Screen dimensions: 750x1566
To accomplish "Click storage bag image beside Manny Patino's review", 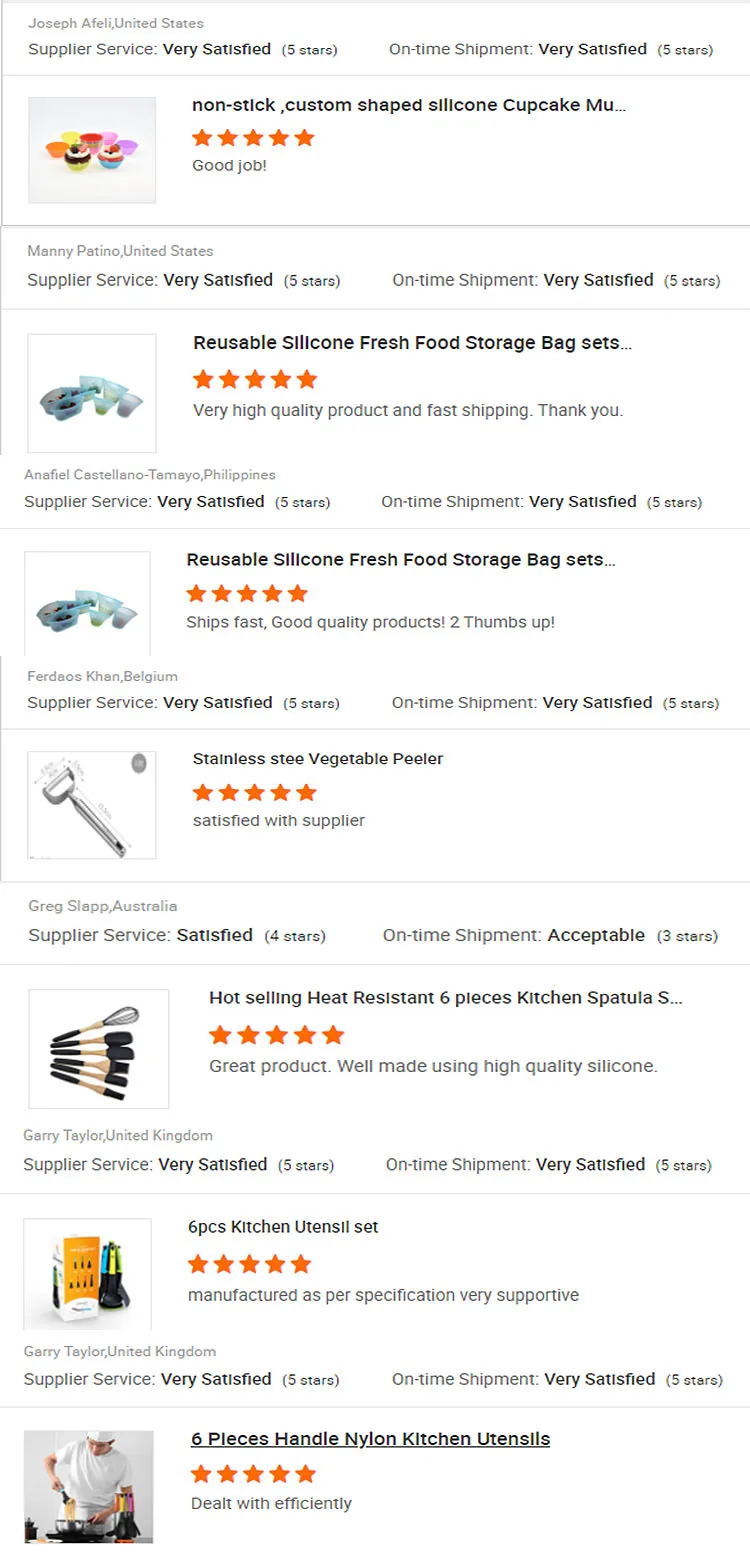I will [x=91, y=393].
